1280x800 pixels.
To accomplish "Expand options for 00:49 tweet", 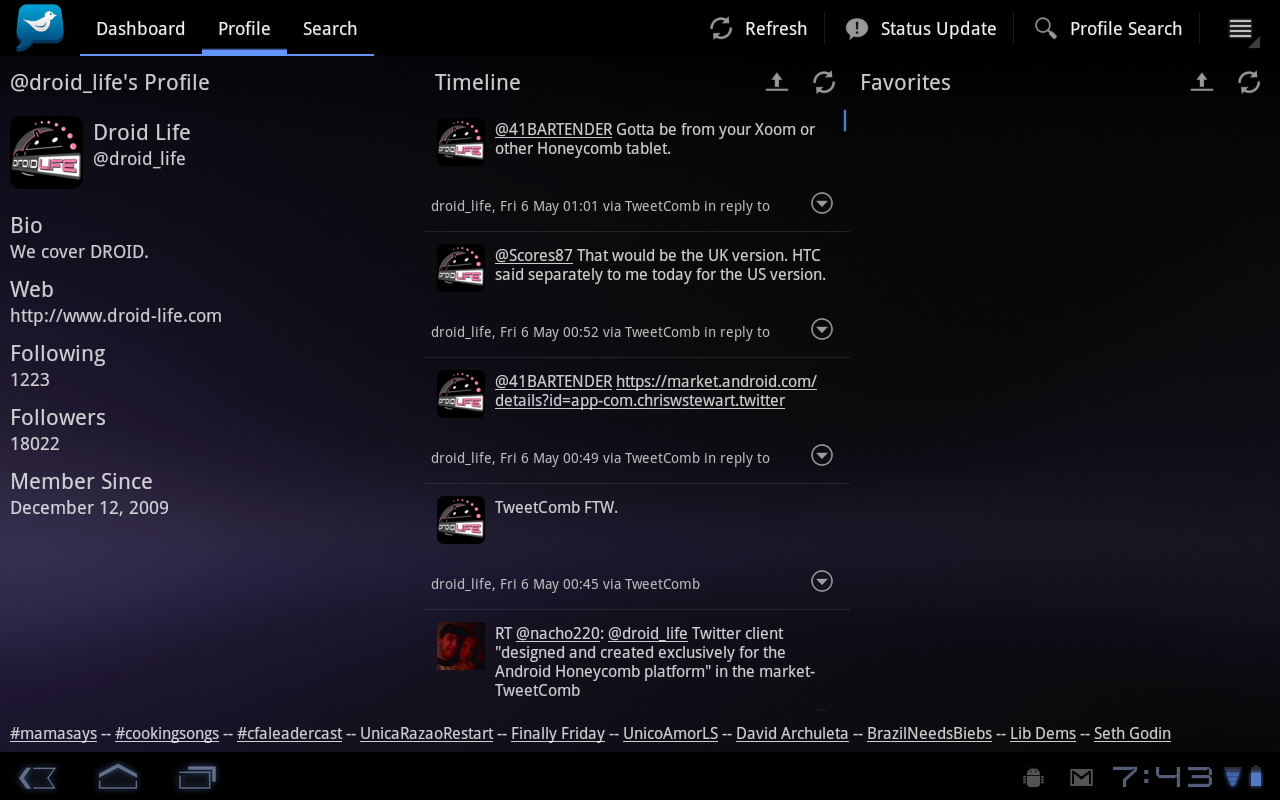I will pyautogui.click(x=822, y=456).
